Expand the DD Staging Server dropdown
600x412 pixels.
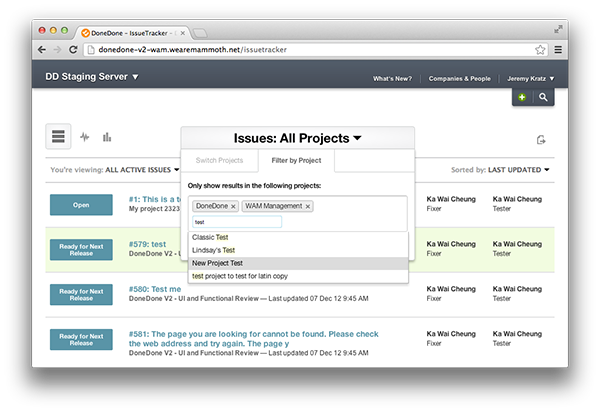(x=92, y=77)
